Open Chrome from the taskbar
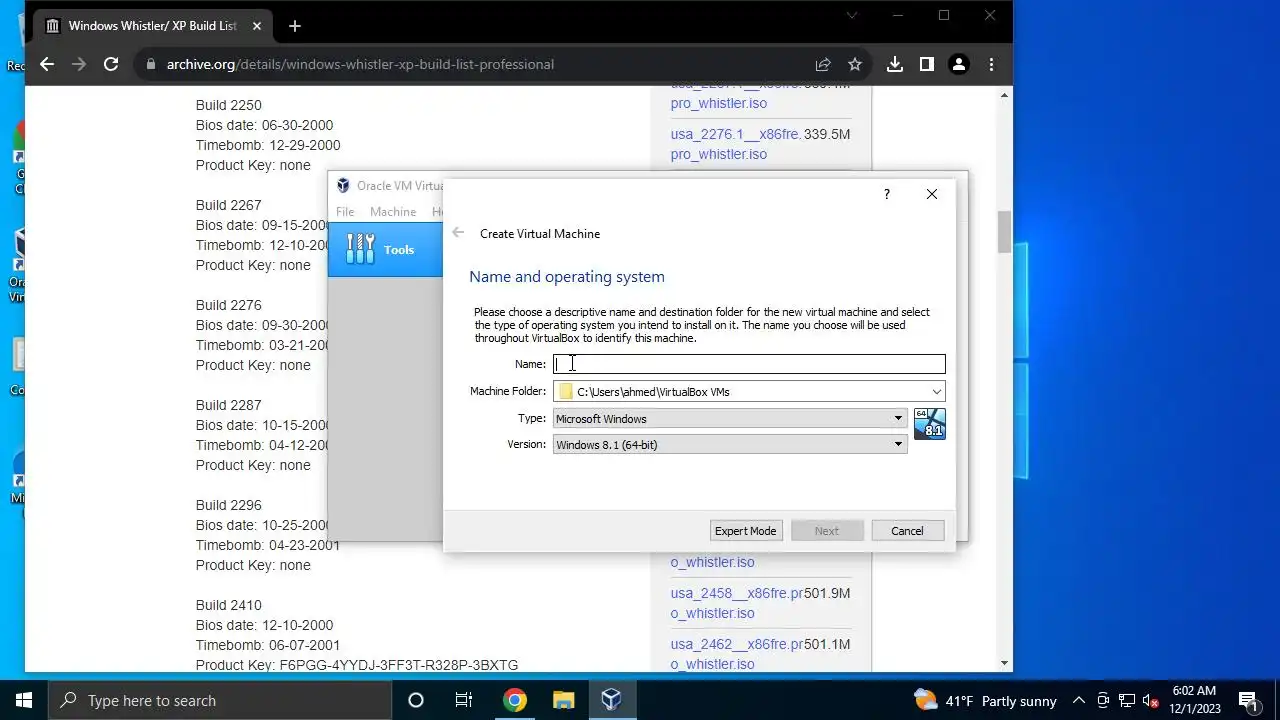1280x720 pixels. (514, 700)
